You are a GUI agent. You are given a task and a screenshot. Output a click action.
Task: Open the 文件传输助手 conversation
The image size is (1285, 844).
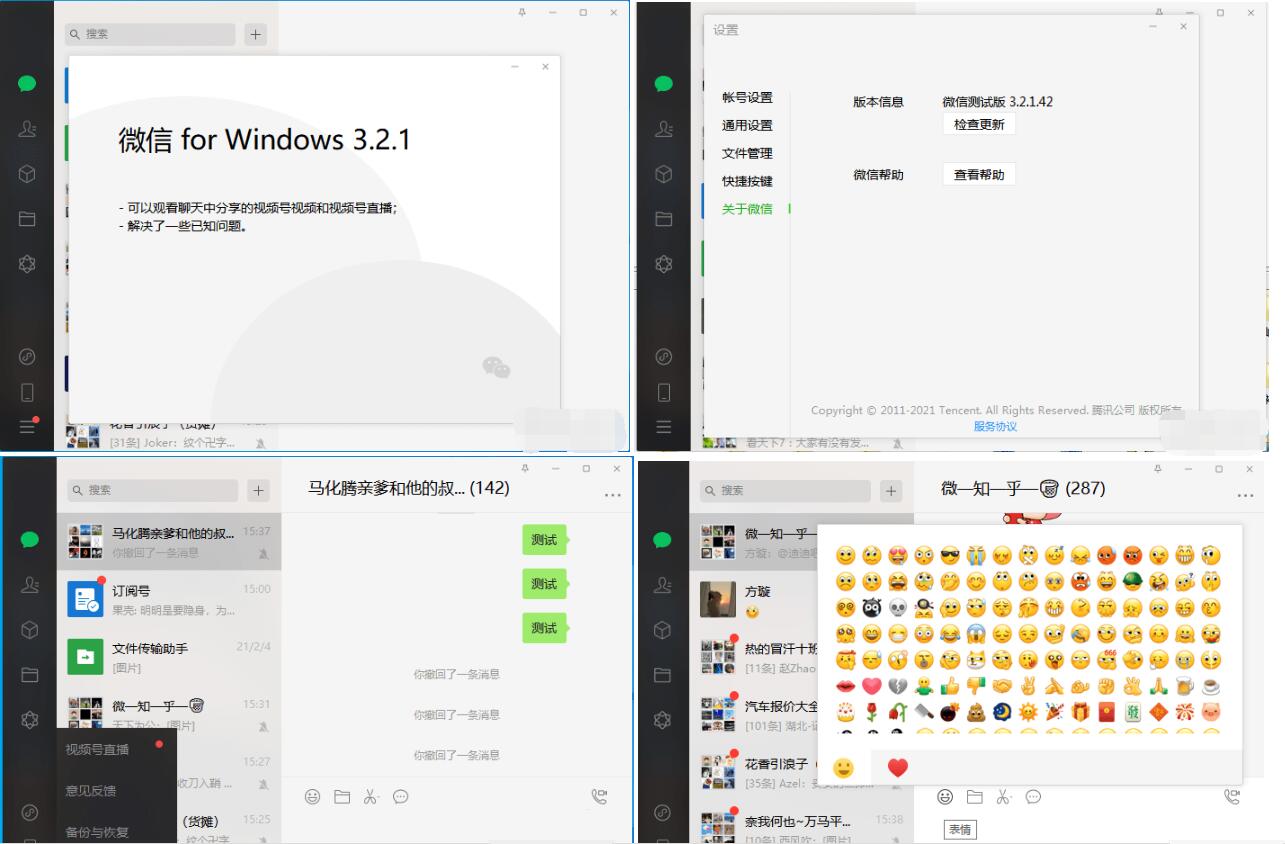(169, 657)
